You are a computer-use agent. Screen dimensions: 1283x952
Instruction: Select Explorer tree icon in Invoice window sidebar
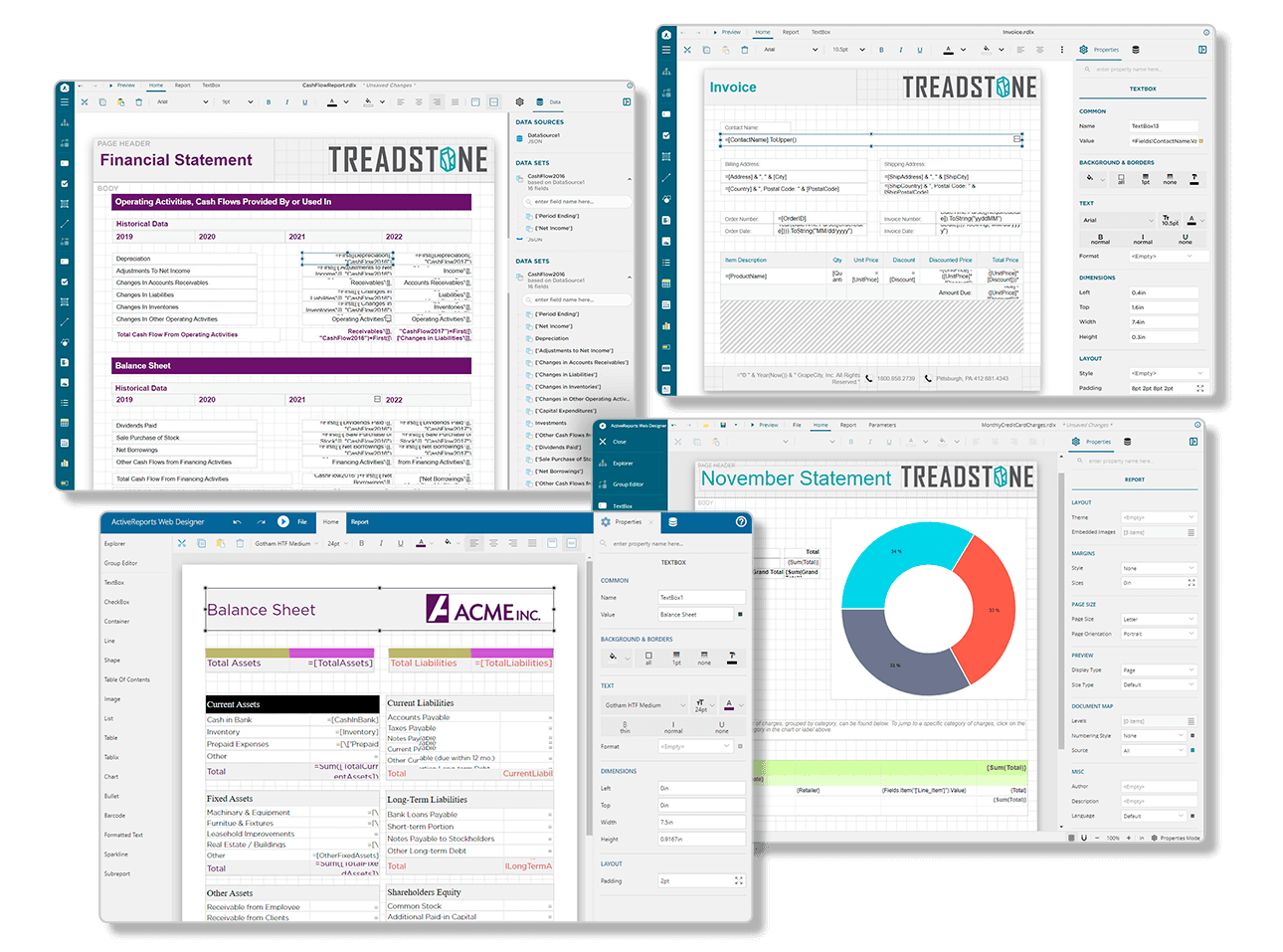coord(665,72)
